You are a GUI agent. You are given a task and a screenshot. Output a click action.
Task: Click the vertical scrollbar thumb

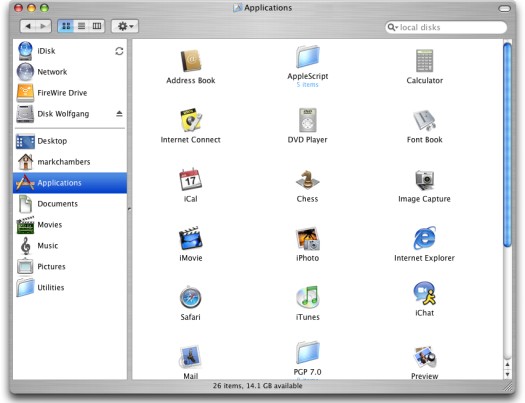click(508, 145)
